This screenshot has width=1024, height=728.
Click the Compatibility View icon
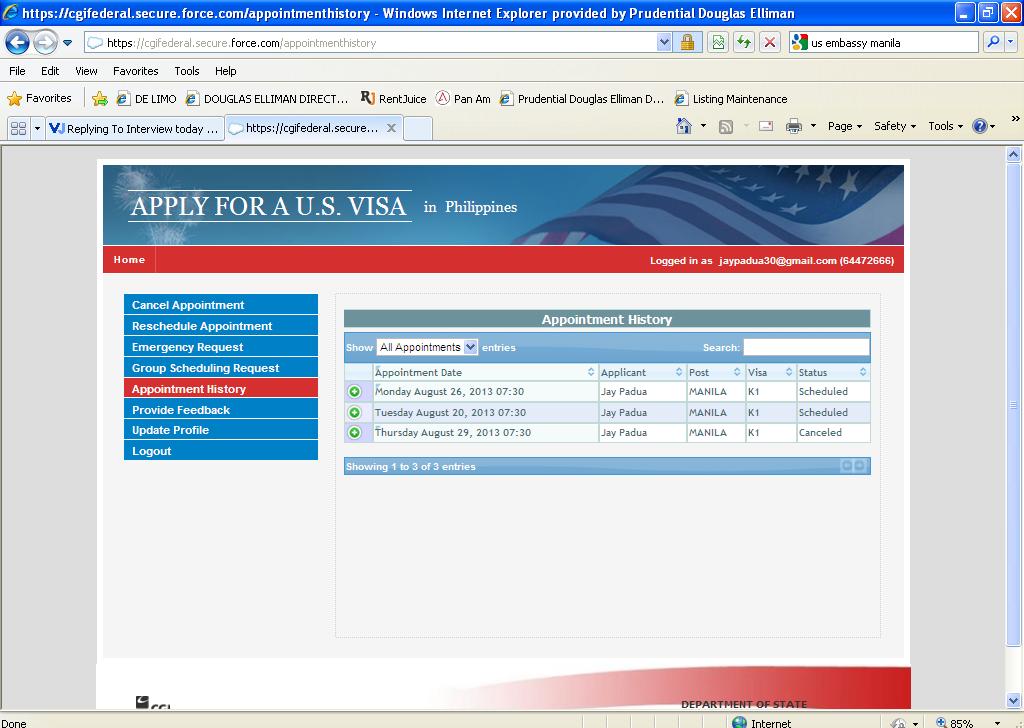718,43
